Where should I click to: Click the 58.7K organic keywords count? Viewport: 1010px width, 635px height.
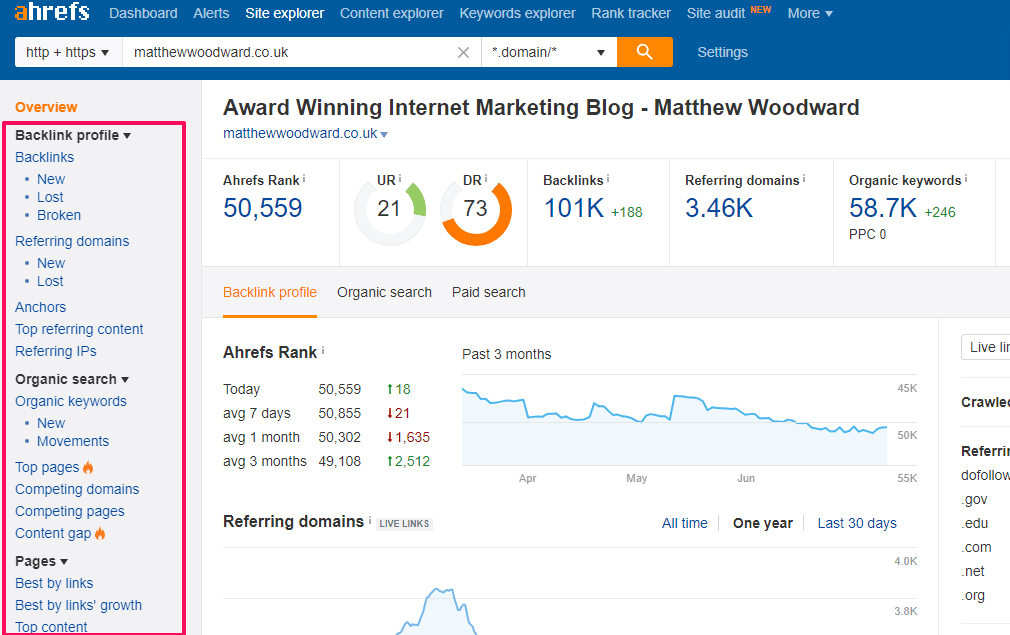coord(882,208)
